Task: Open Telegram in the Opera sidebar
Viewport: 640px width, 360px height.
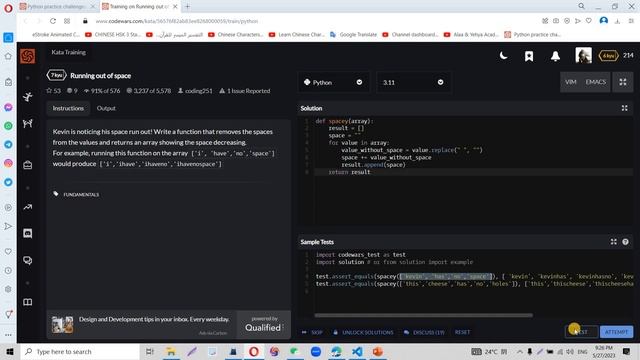Action: pos(8,144)
